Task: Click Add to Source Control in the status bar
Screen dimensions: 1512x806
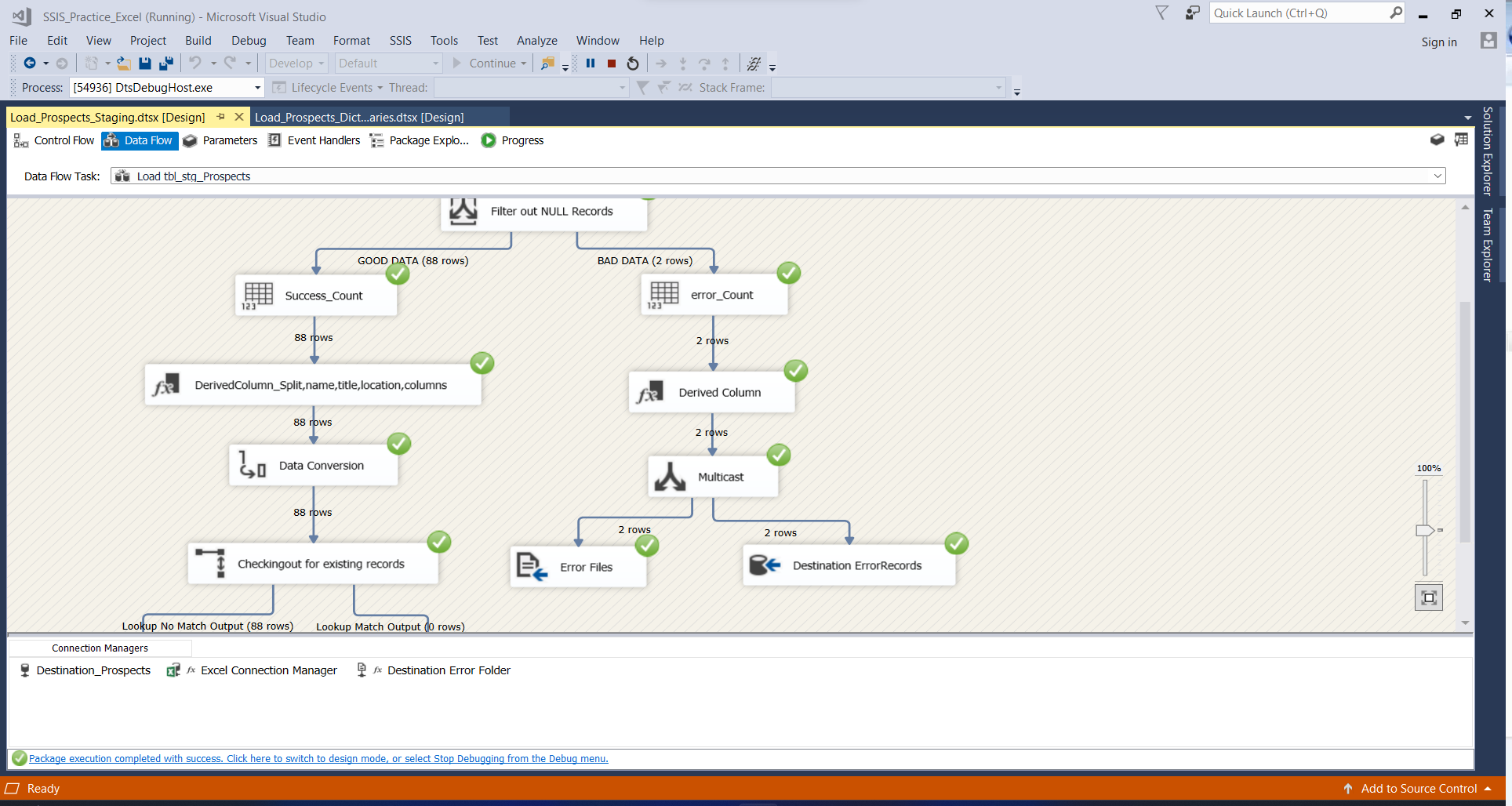Action: 1419,789
